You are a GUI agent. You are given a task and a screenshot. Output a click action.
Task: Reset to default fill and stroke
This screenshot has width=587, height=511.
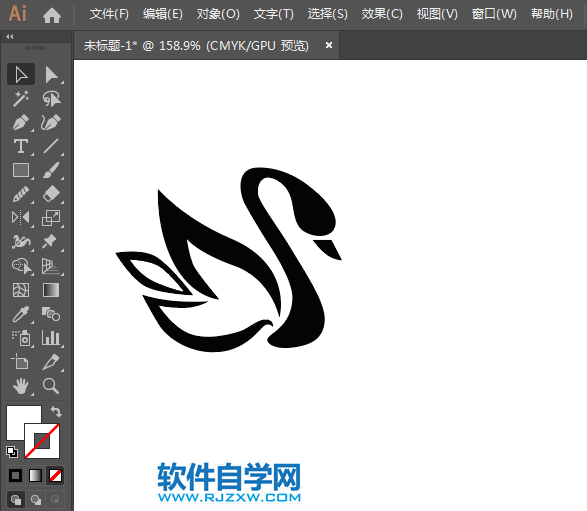(12, 452)
